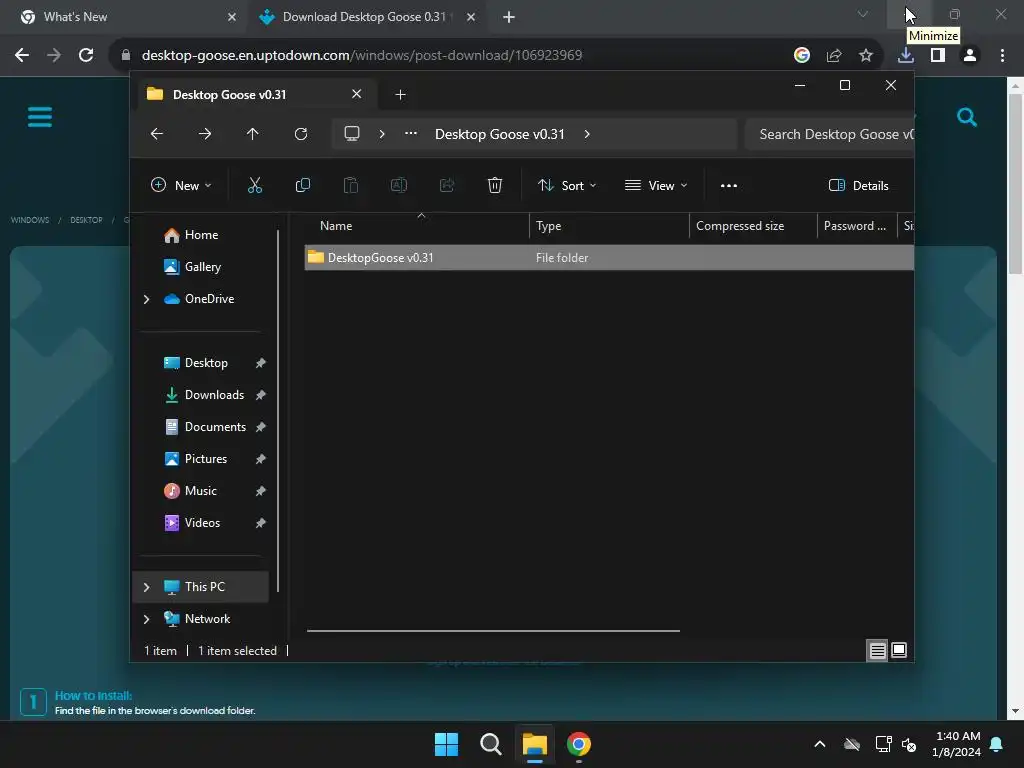Open Gallery in navigation pane
The image size is (1024, 768).
click(x=202, y=267)
